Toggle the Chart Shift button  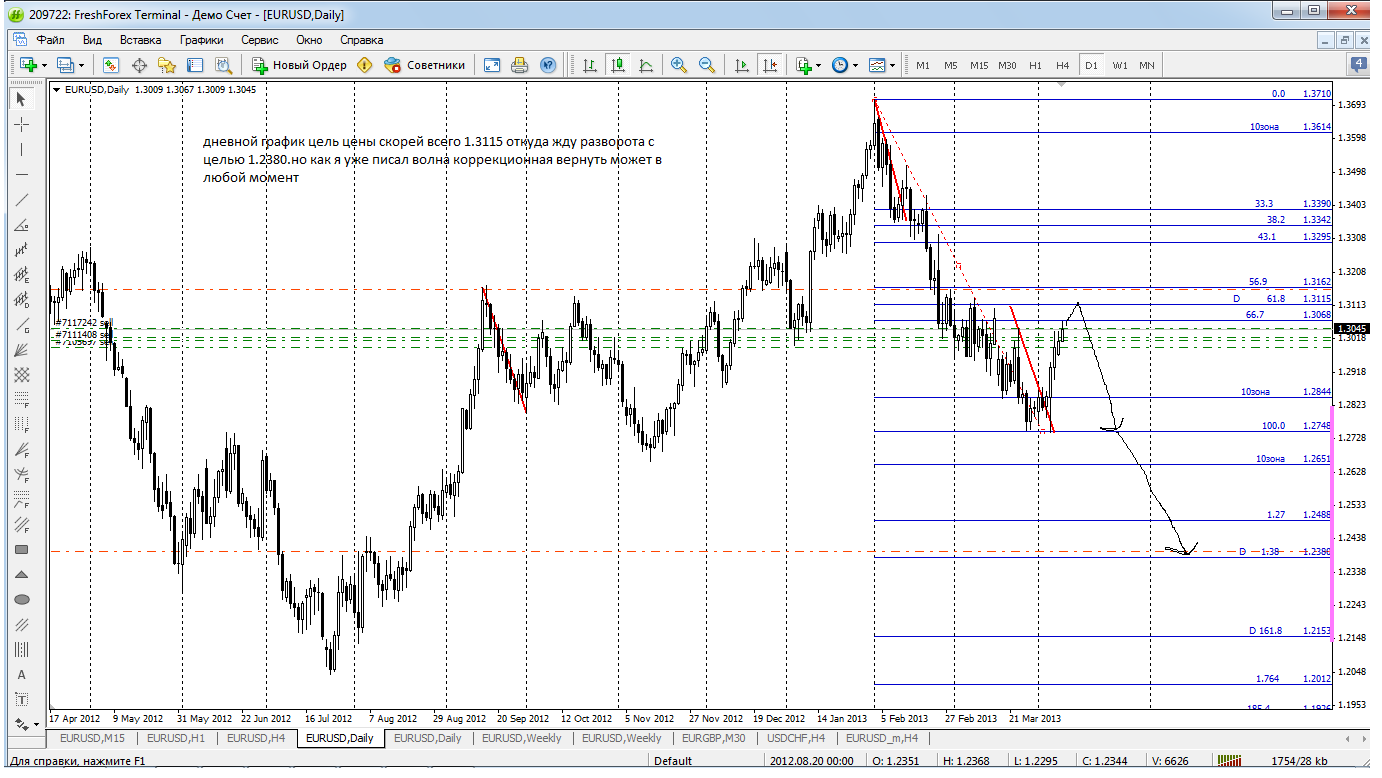[x=769, y=65]
